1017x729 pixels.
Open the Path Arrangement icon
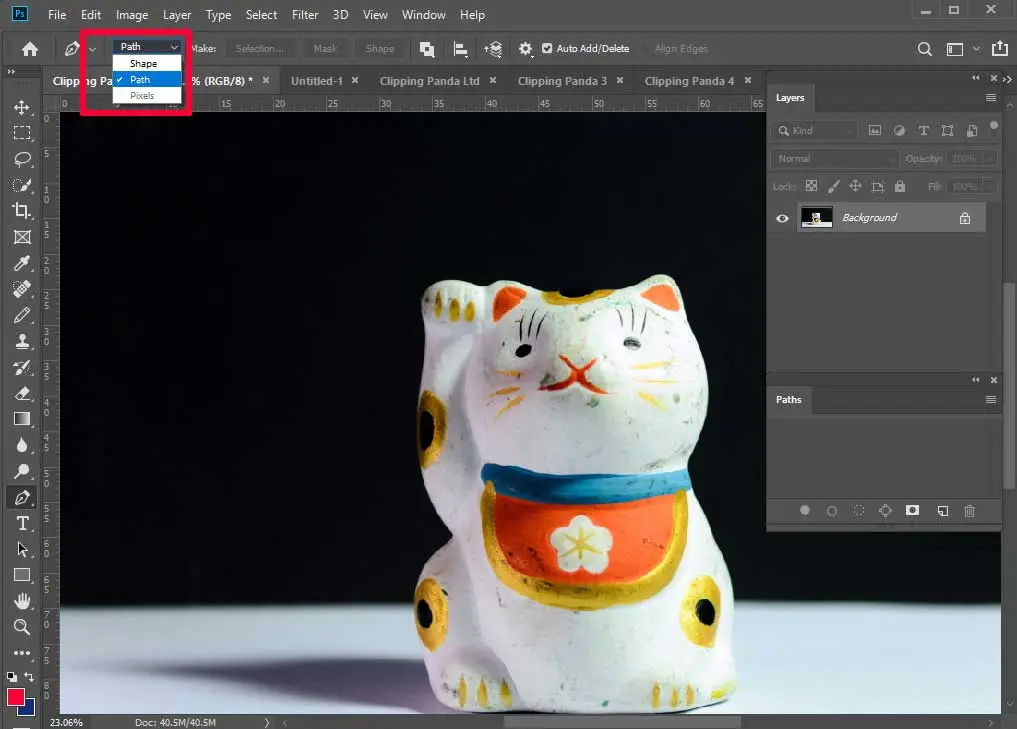click(493, 49)
